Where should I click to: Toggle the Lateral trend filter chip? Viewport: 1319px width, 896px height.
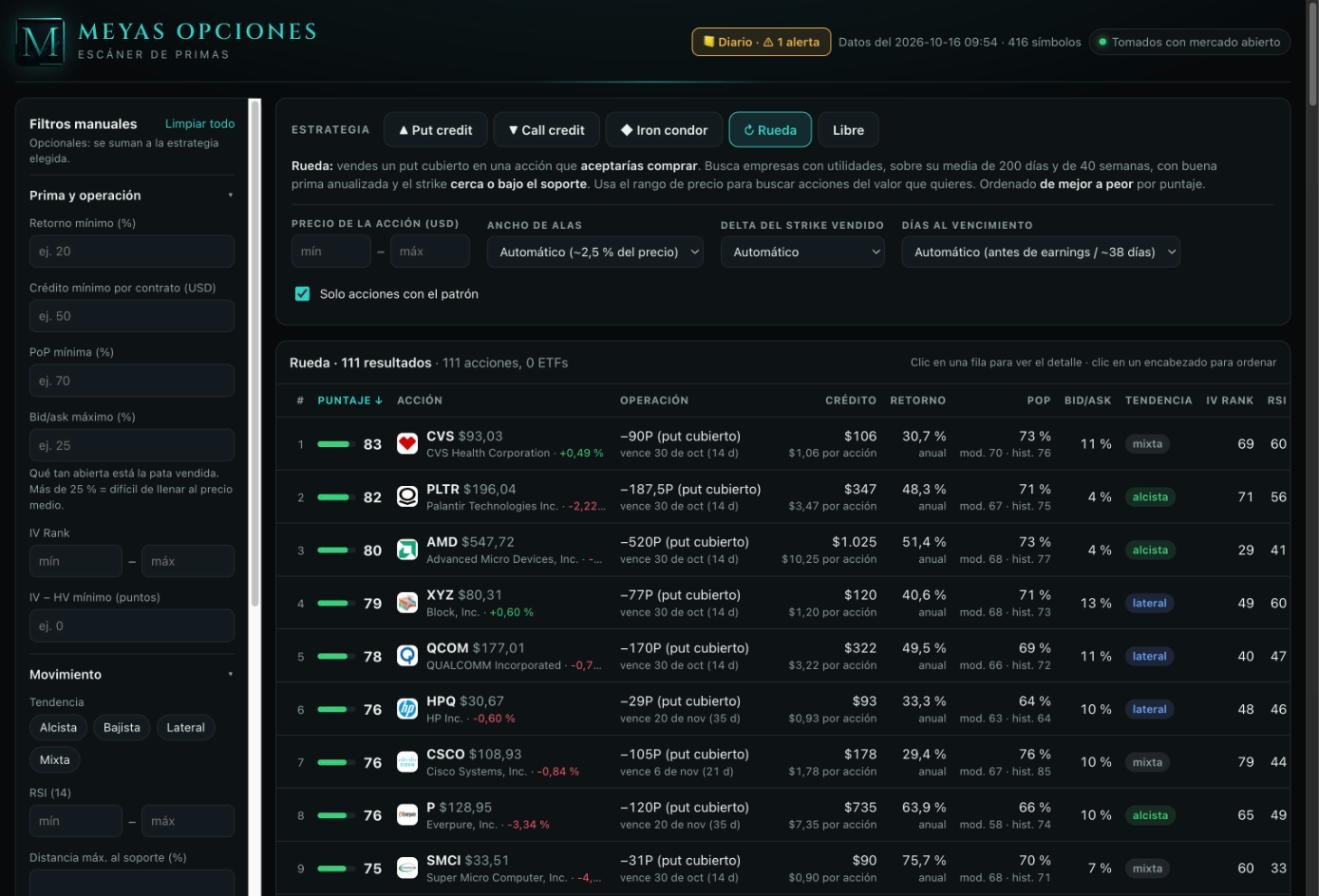[x=186, y=727]
